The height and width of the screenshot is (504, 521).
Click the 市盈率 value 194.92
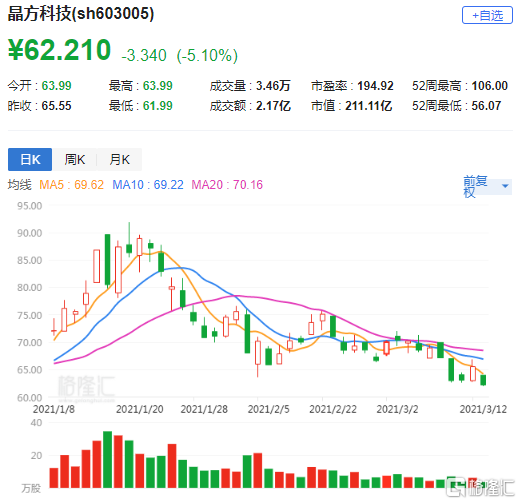click(x=375, y=86)
